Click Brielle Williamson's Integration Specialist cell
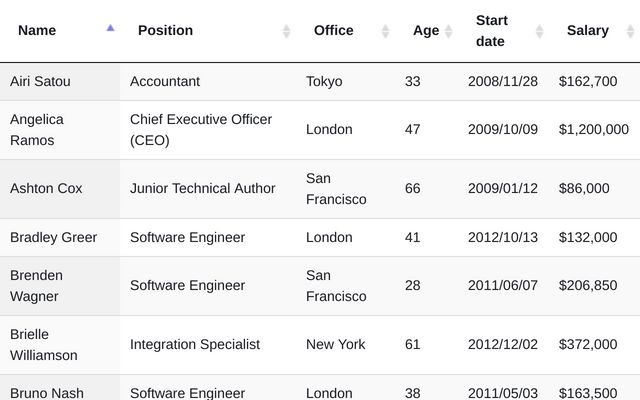The image size is (640, 400). [195, 344]
